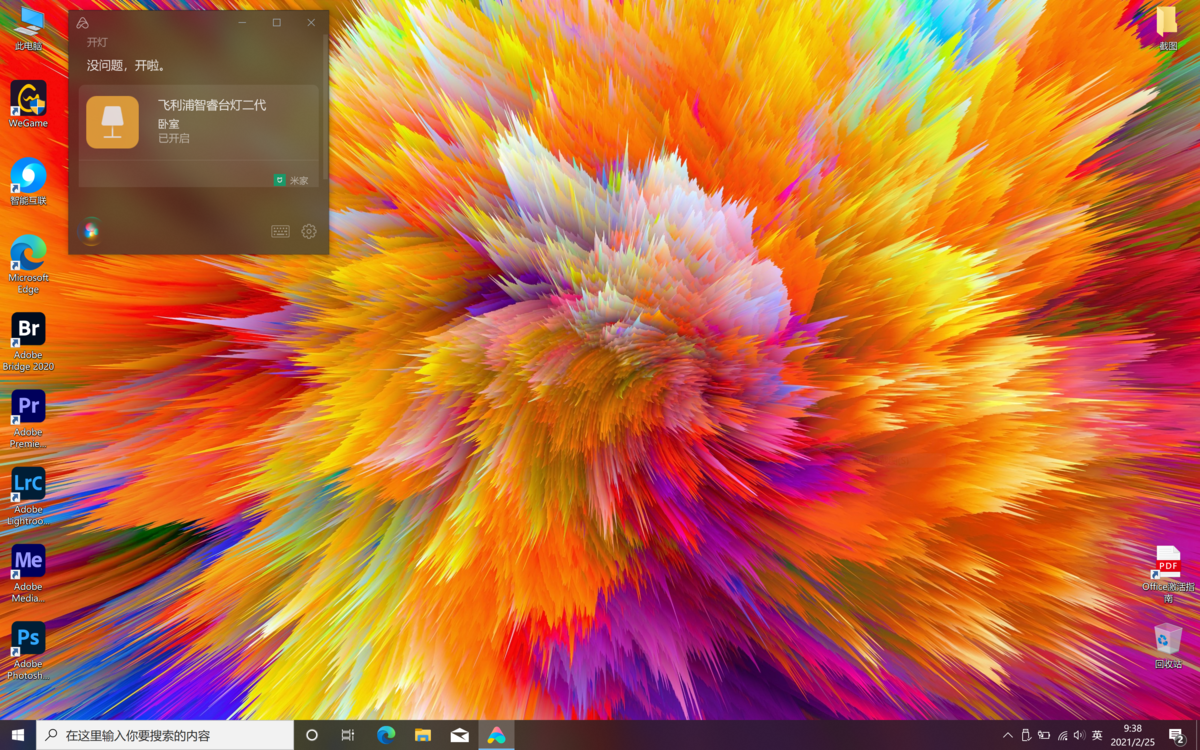The image size is (1200, 750).
Task: Open the Office激活指南 PDF file
Action: pos(1168,574)
